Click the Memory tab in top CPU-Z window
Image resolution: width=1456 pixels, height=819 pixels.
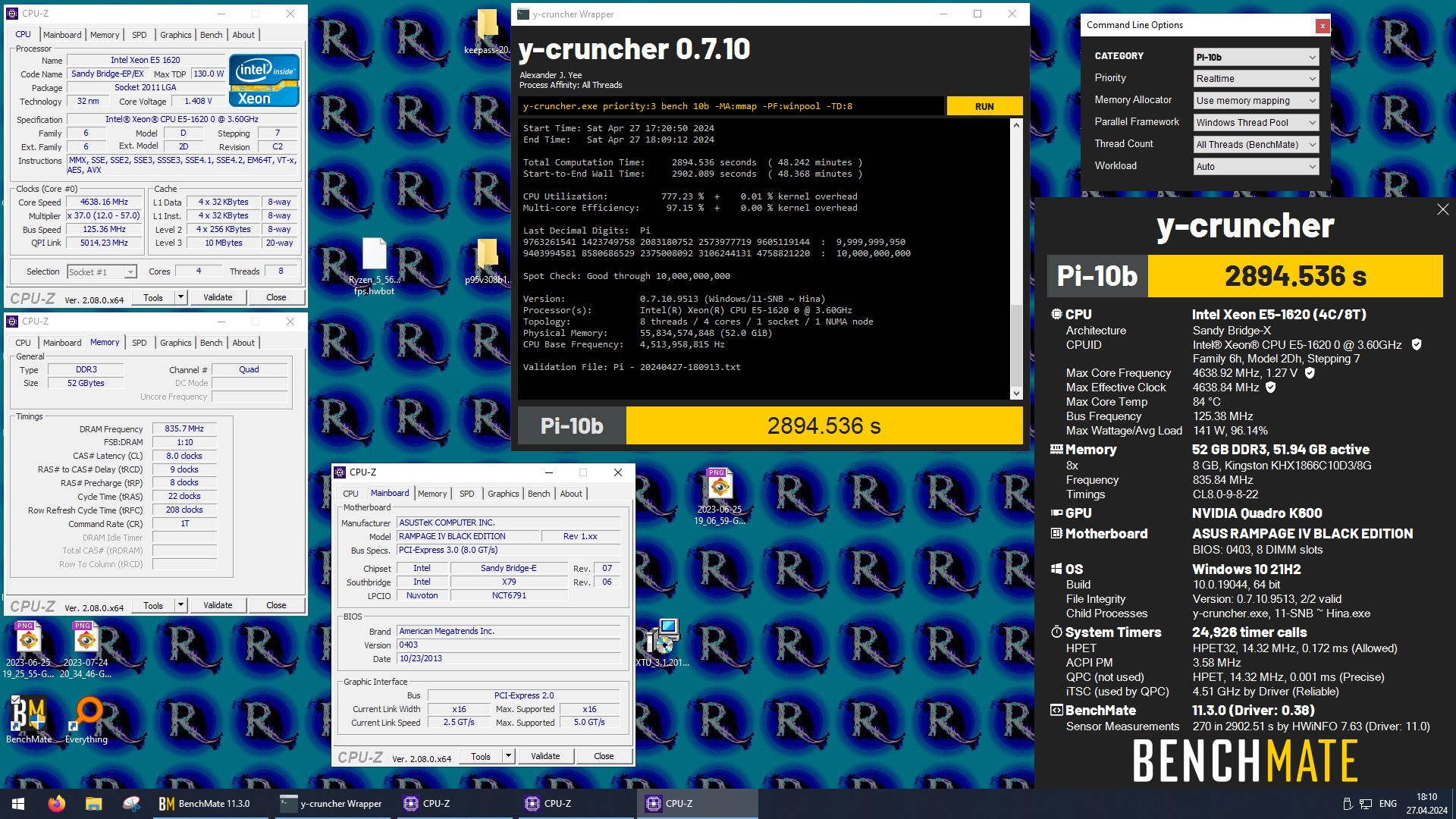tap(105, 35)
